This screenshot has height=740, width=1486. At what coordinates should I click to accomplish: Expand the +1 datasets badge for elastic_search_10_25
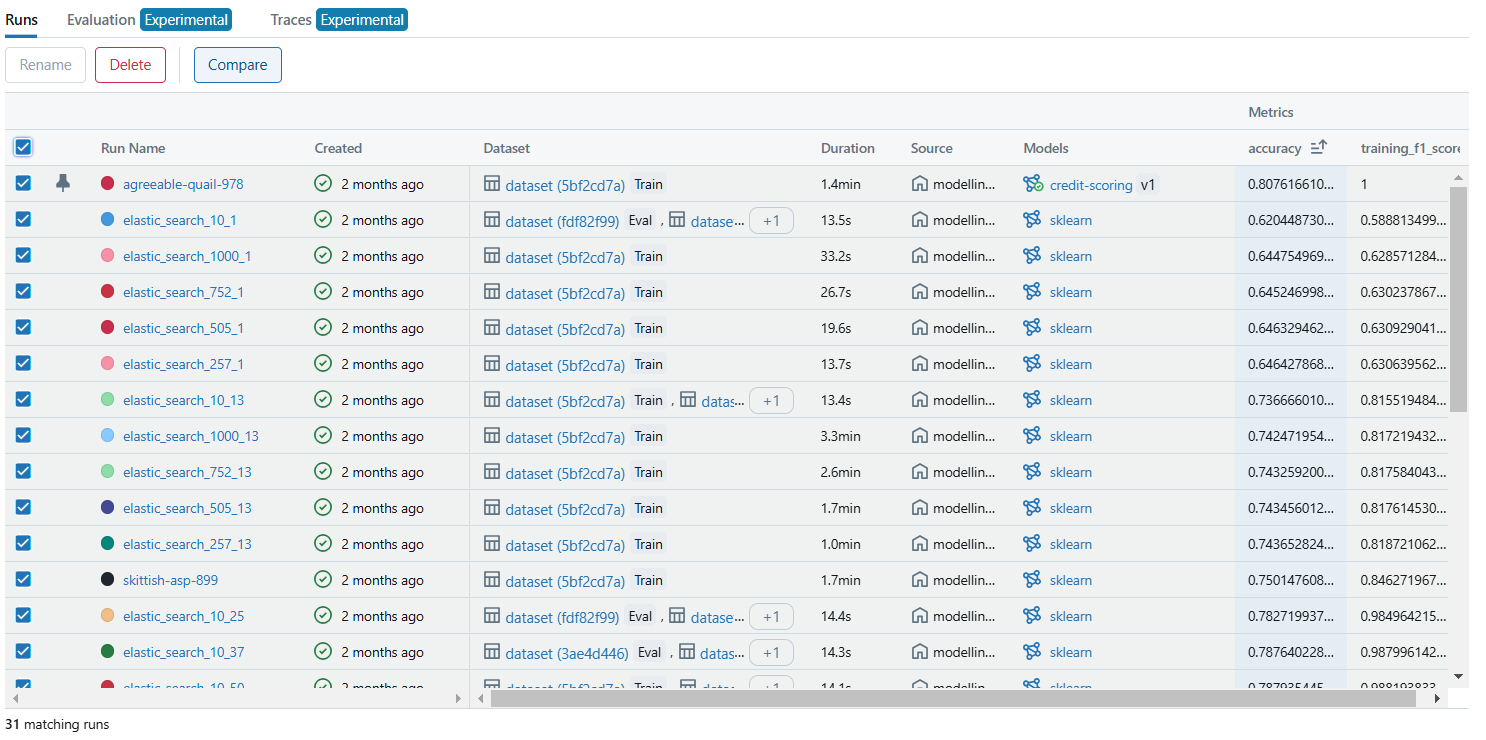[x=770, y=616]
